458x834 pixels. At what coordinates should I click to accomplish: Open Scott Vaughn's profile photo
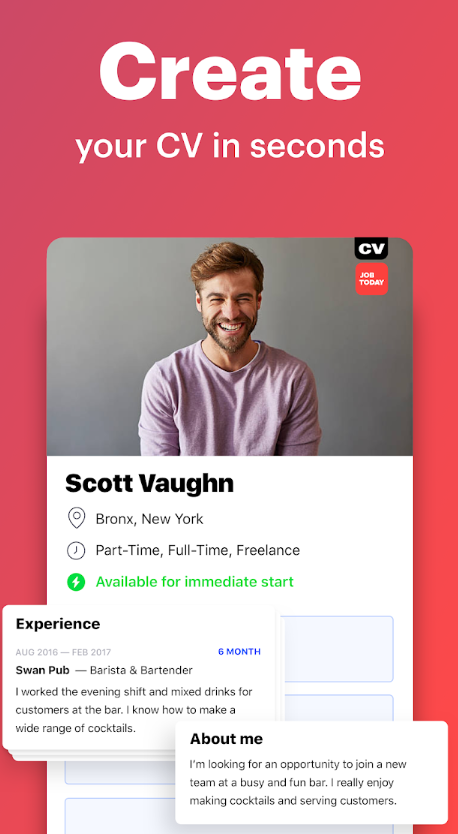pyautogui.click(x=230, y=347)
